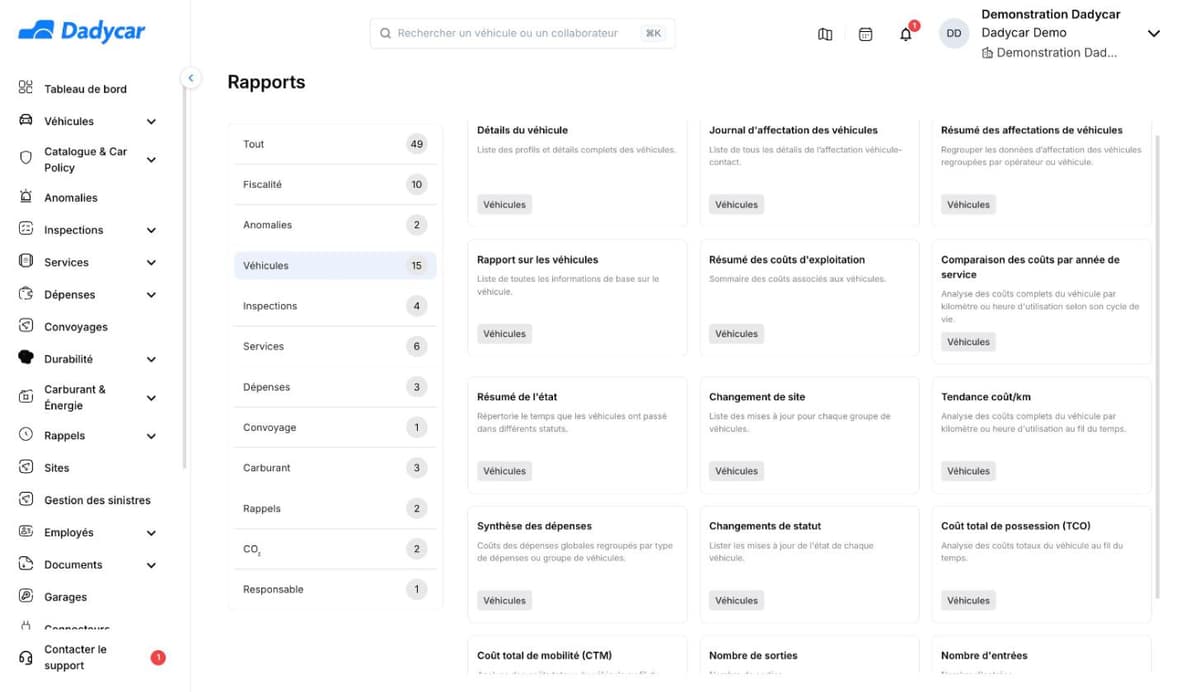1200x692 pixels.
Task: Expand the Durabilité sidebar chevron
Action: [151, 359]
